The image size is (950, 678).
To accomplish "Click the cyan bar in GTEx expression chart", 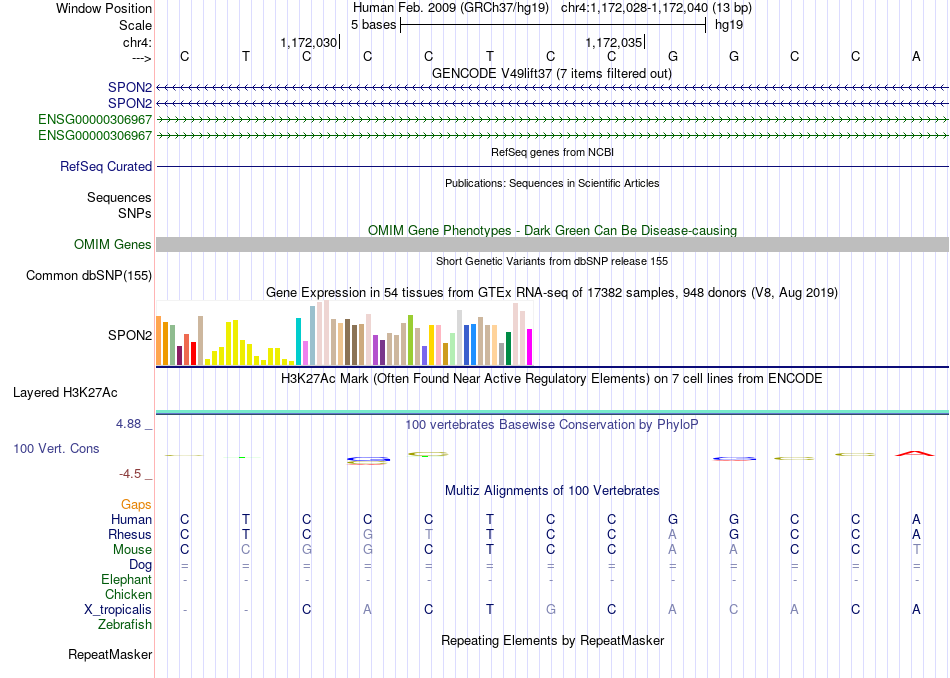I will click(298, 342).
